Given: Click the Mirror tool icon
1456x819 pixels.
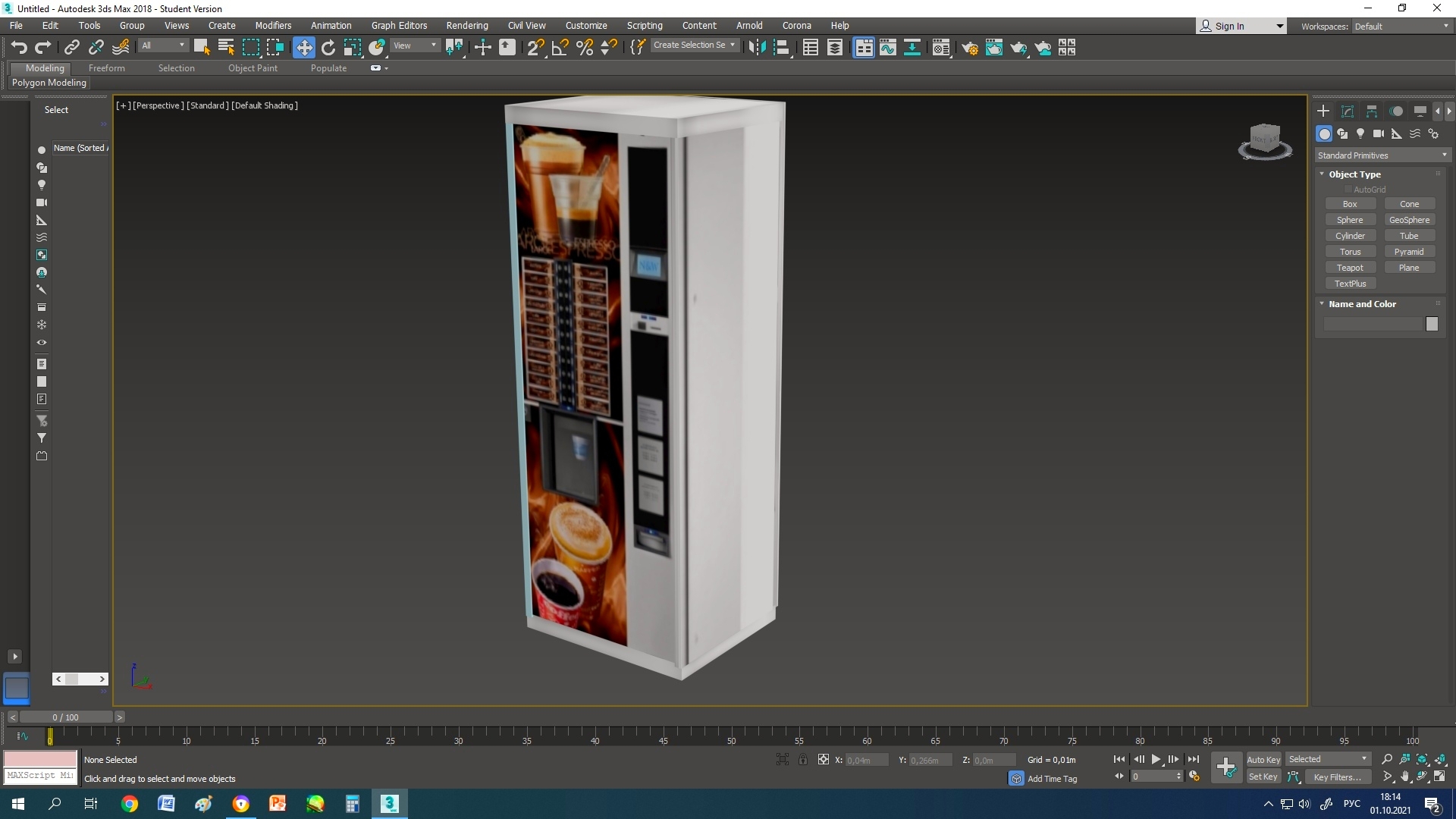Looking at the screenshot, I should pos(757,48).
